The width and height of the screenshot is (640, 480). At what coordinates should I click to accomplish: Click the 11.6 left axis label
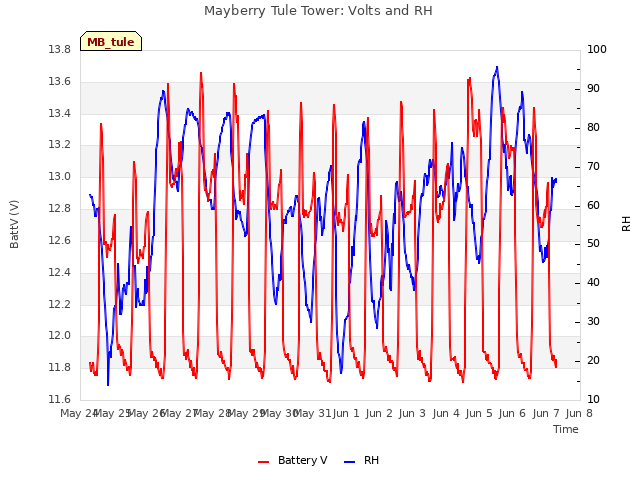tap(60, 399)
